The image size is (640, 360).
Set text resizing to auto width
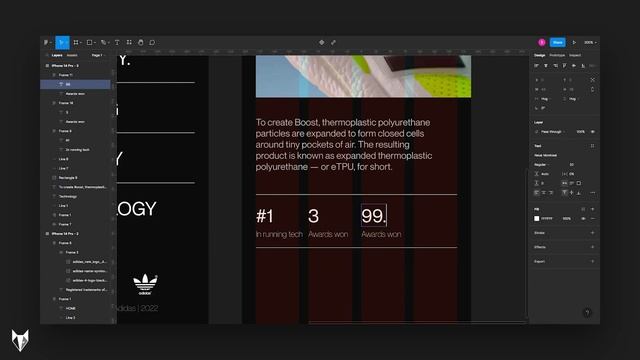click(x=565, y=183)
